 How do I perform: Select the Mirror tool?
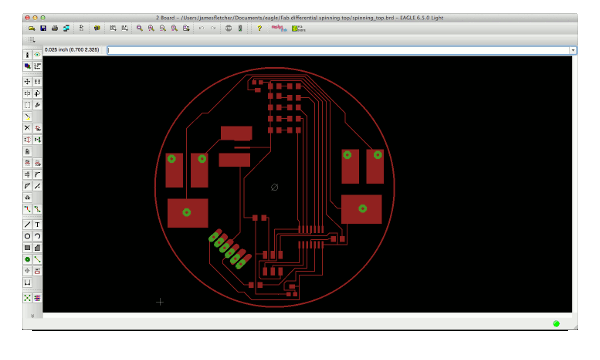[x=27, y=93]
